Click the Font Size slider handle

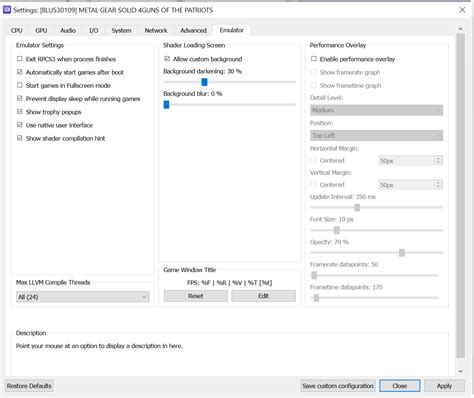click(x=337, y=230)
